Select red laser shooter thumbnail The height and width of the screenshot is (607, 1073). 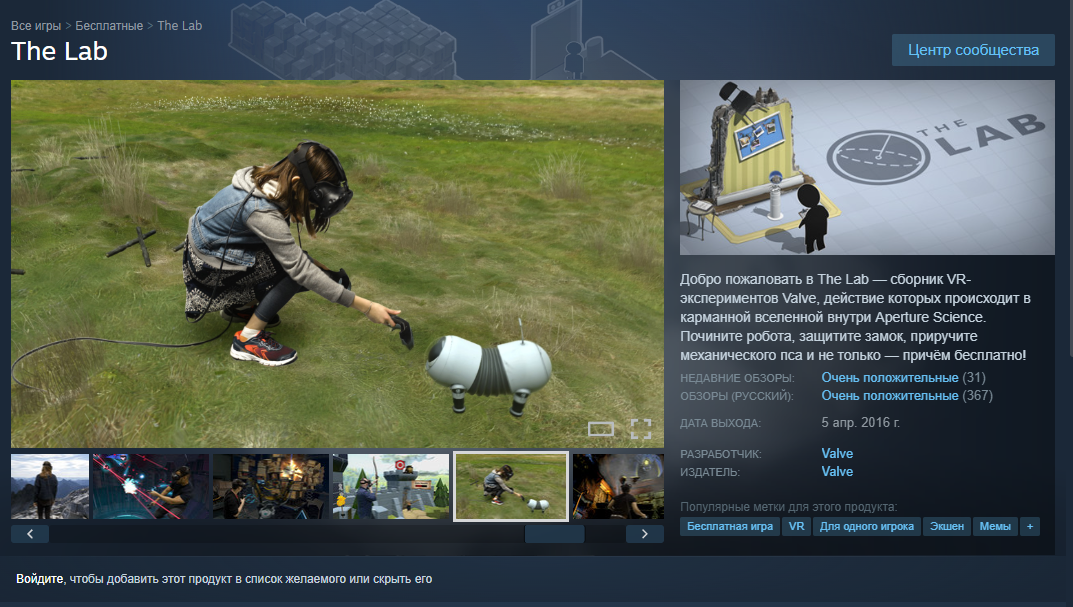pos(151,487)
